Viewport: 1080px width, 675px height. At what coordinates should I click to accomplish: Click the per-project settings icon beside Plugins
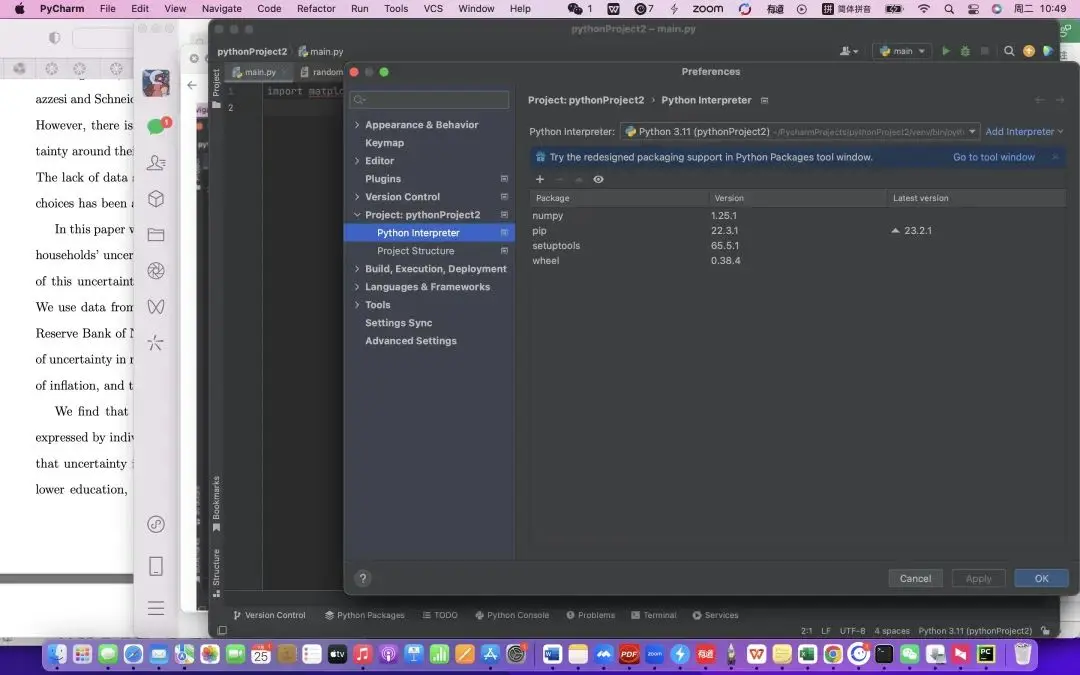[504, 178]
